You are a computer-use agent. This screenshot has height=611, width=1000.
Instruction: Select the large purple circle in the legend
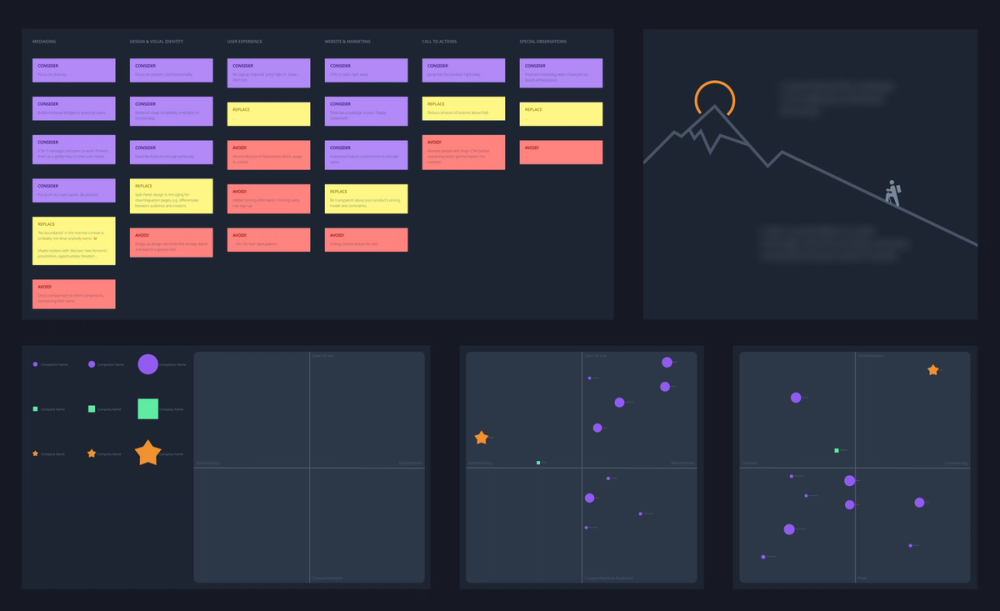coord(148,364)
